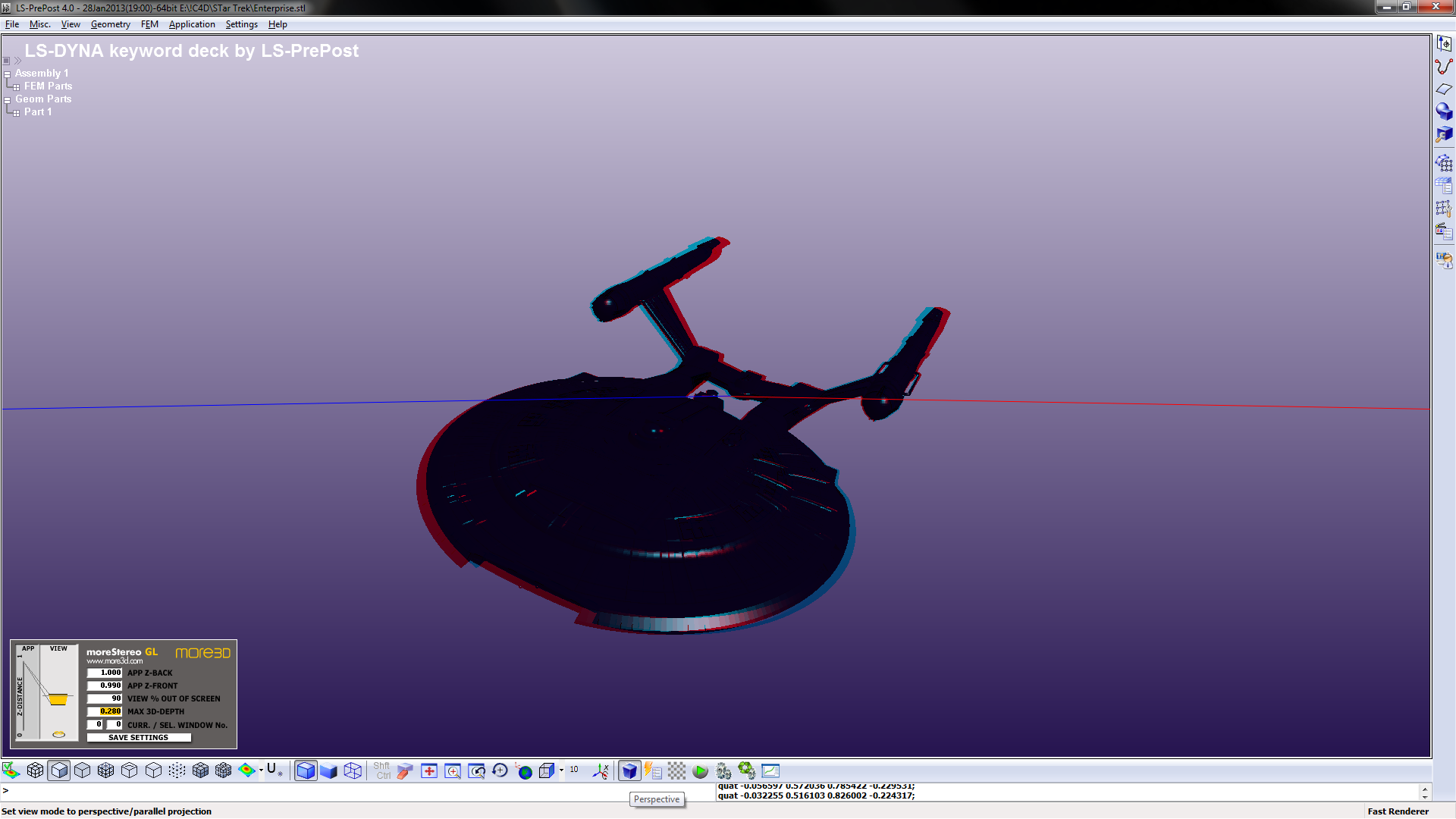
Task: Click the auto-center red plus icon
Action: (x=429, y=770)
